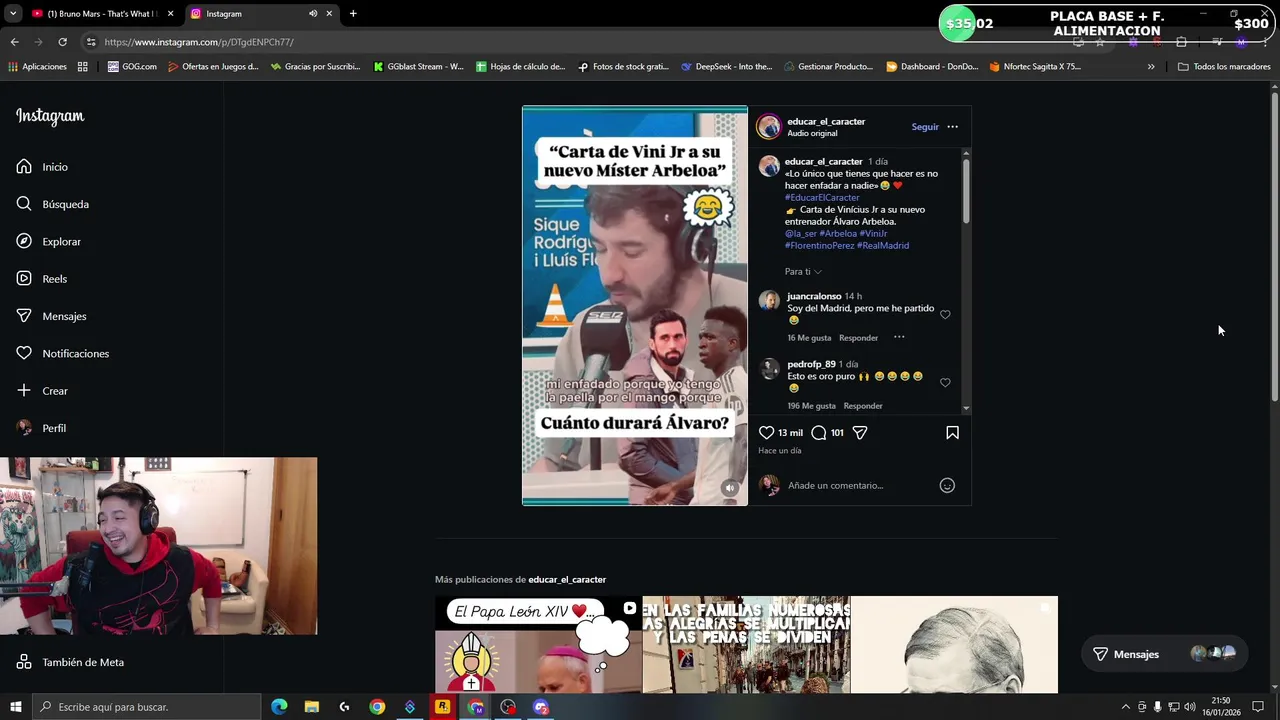Go back in the browser
The width and height of the screenshot is (1280, 720).
[14, 42]
